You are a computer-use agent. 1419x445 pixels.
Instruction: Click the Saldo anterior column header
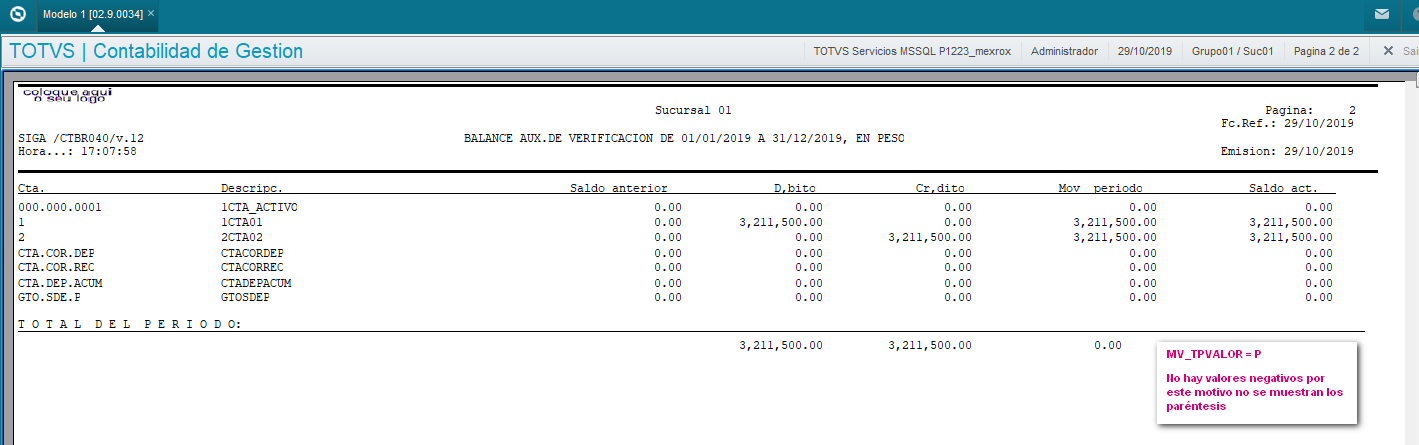[618, 188]
